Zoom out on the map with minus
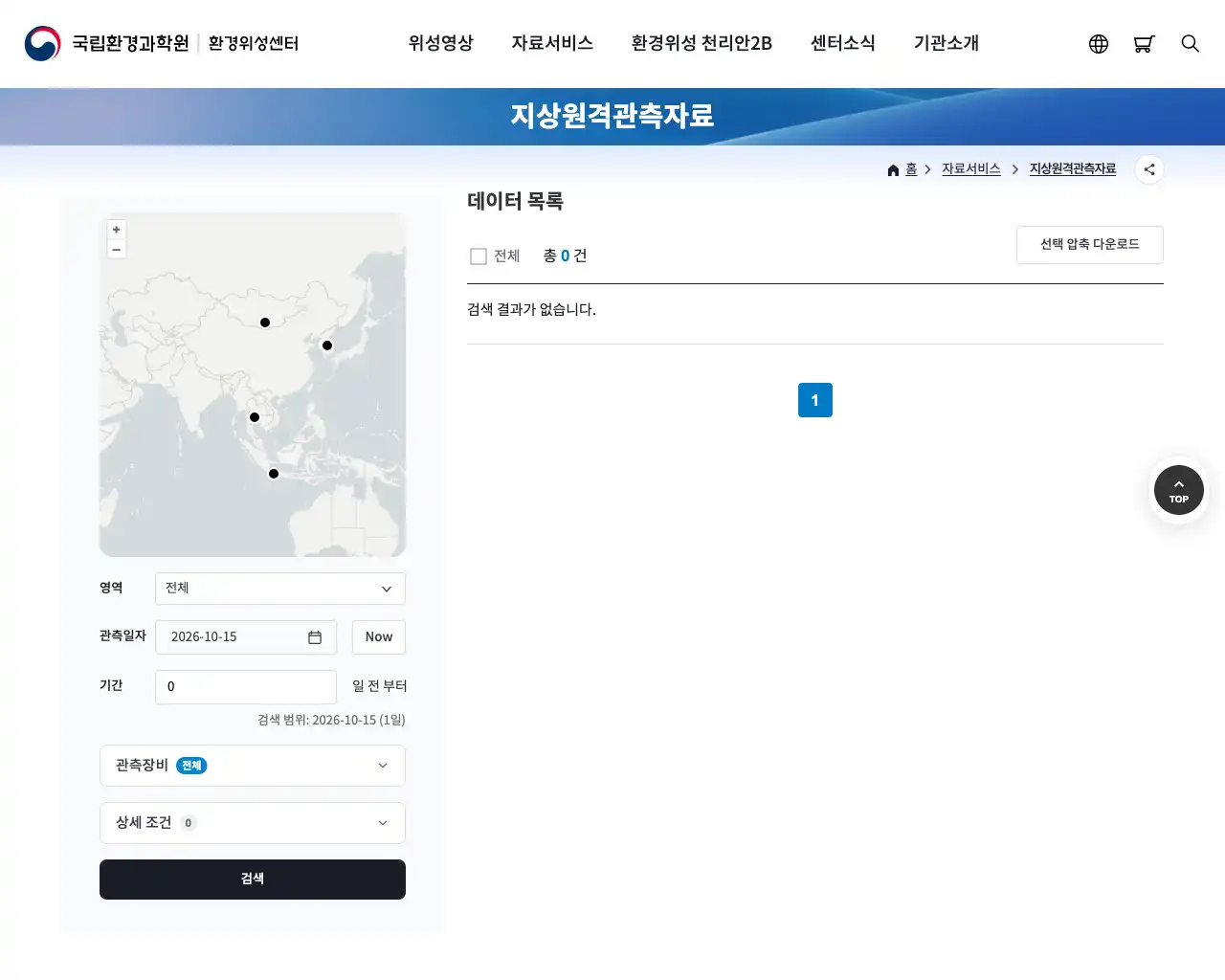 [117, 250]
